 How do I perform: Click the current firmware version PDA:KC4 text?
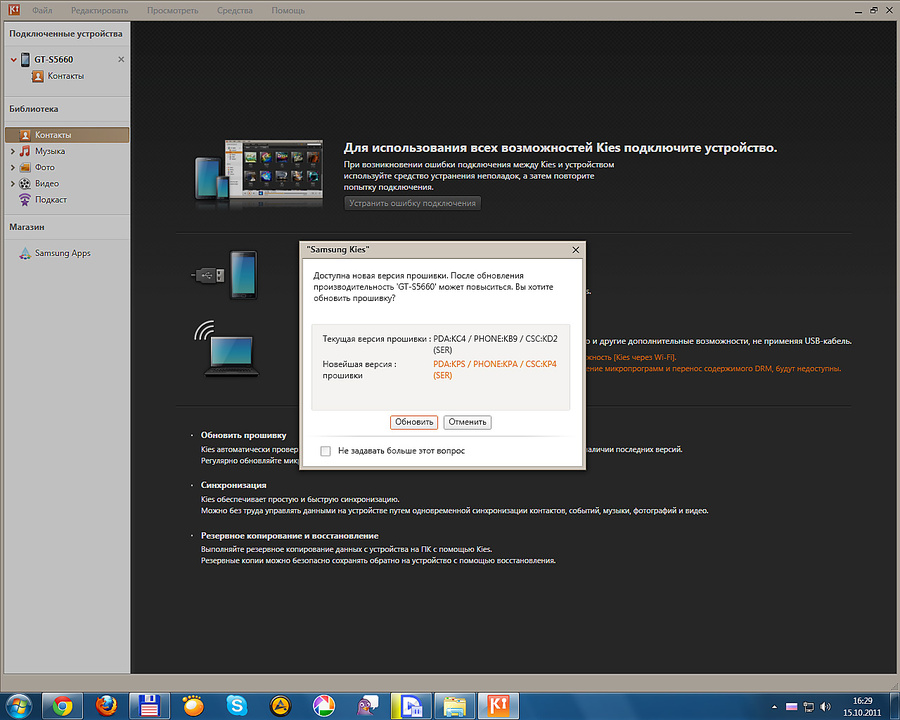(x=495, y=344)
